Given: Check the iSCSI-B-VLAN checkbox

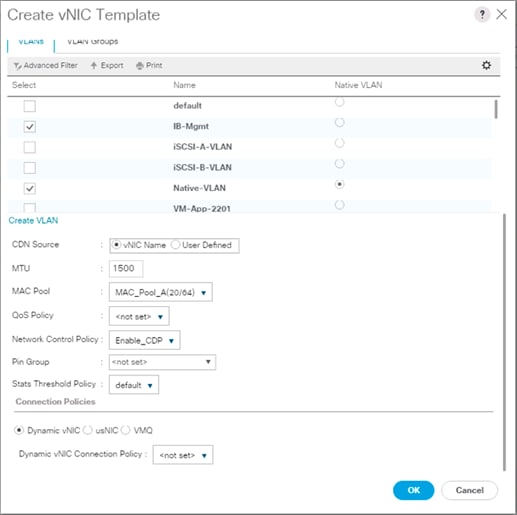Looking at the screenshot, I should tap(30, 168).
